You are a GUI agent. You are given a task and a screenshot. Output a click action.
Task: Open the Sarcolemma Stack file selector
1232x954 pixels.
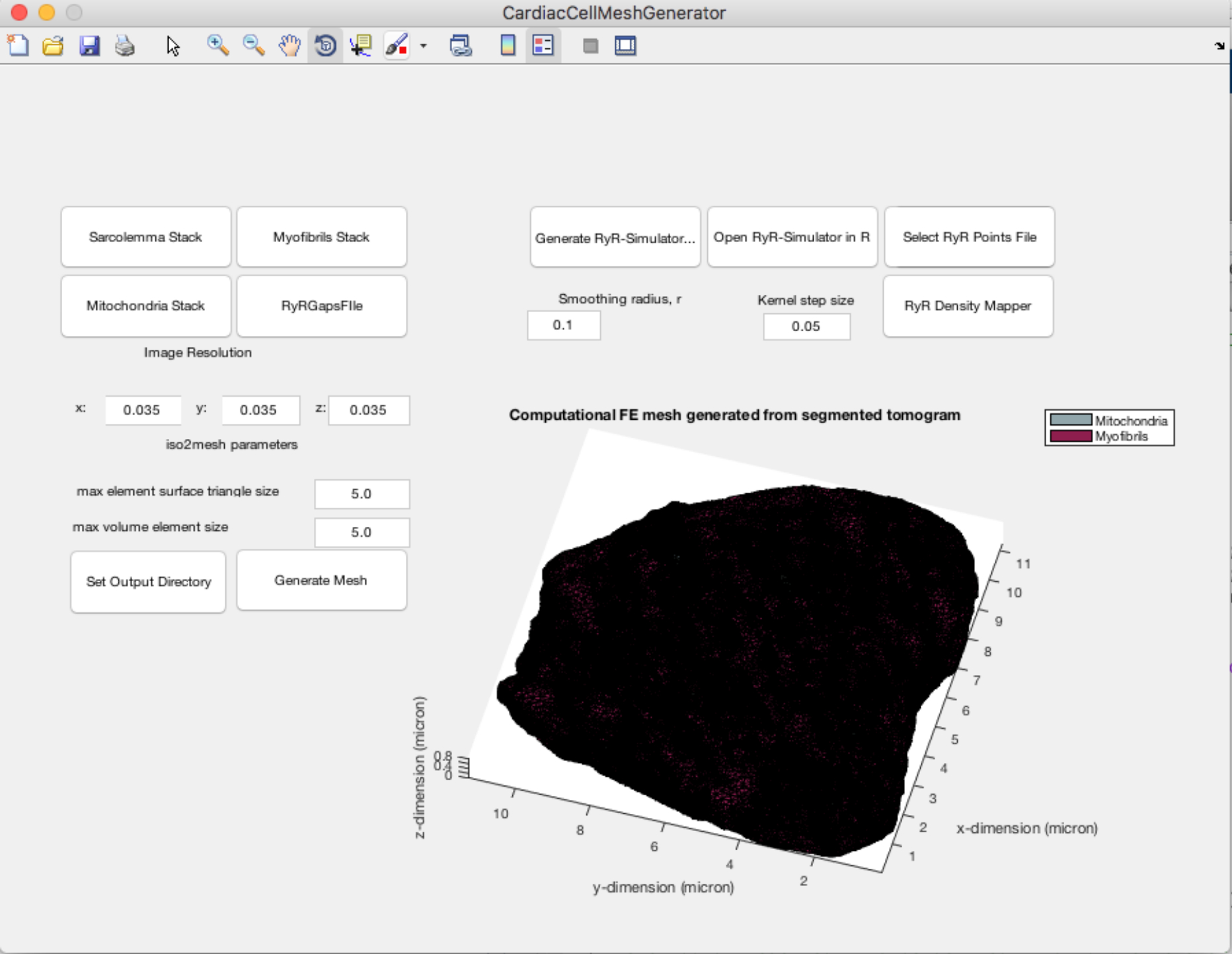click(145, 237)
